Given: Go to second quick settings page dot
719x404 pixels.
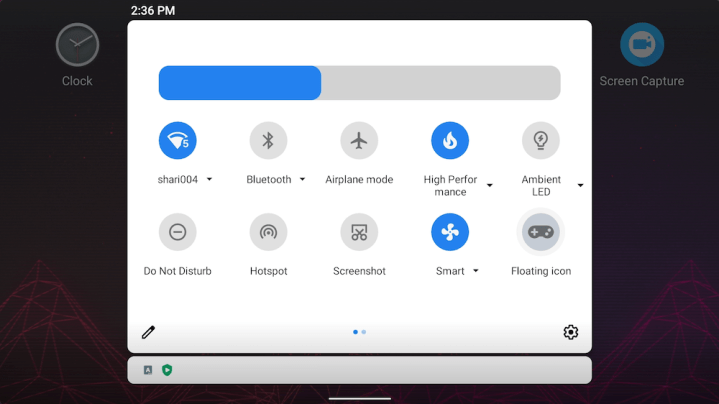Looking at the screenshot, I should tap(364, 332).
